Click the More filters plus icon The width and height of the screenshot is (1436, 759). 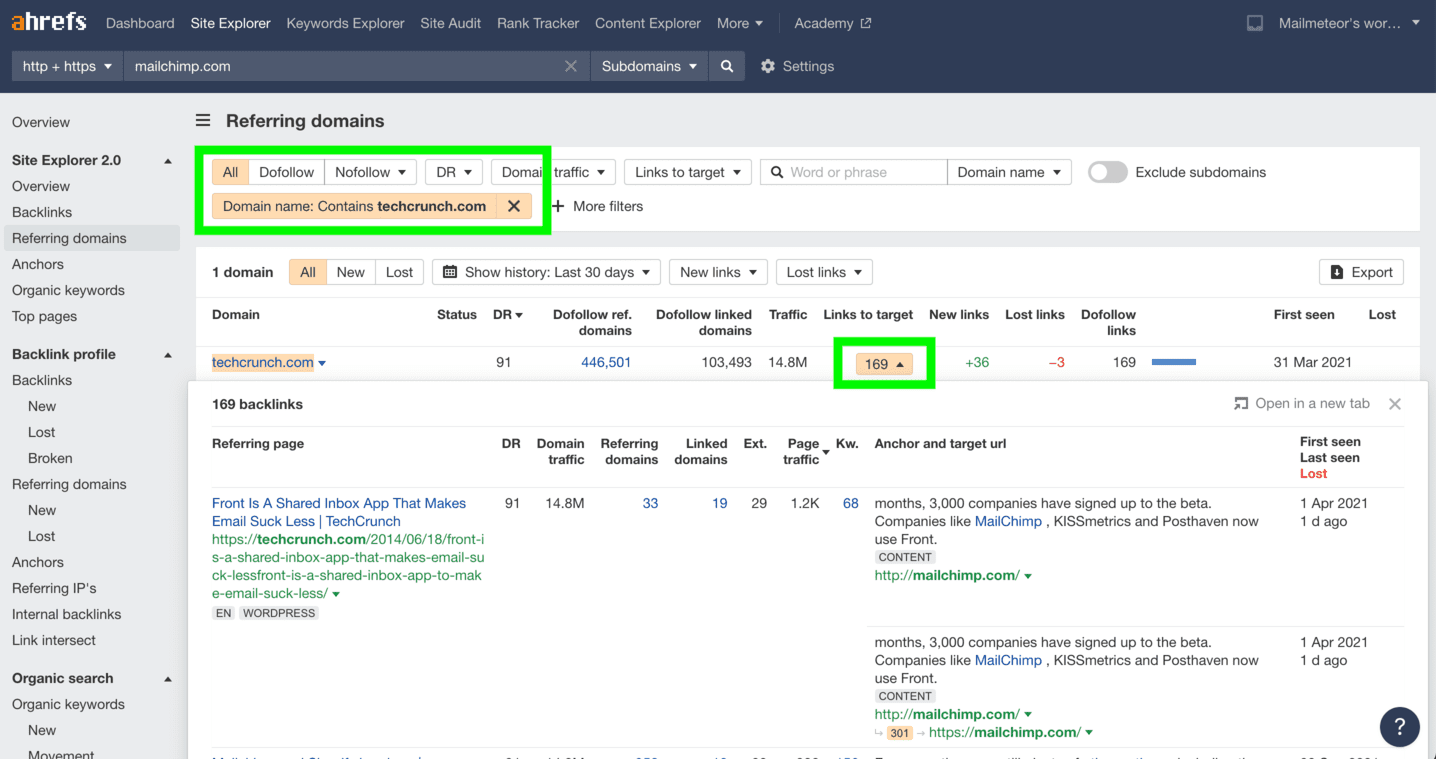pos(559,206)
